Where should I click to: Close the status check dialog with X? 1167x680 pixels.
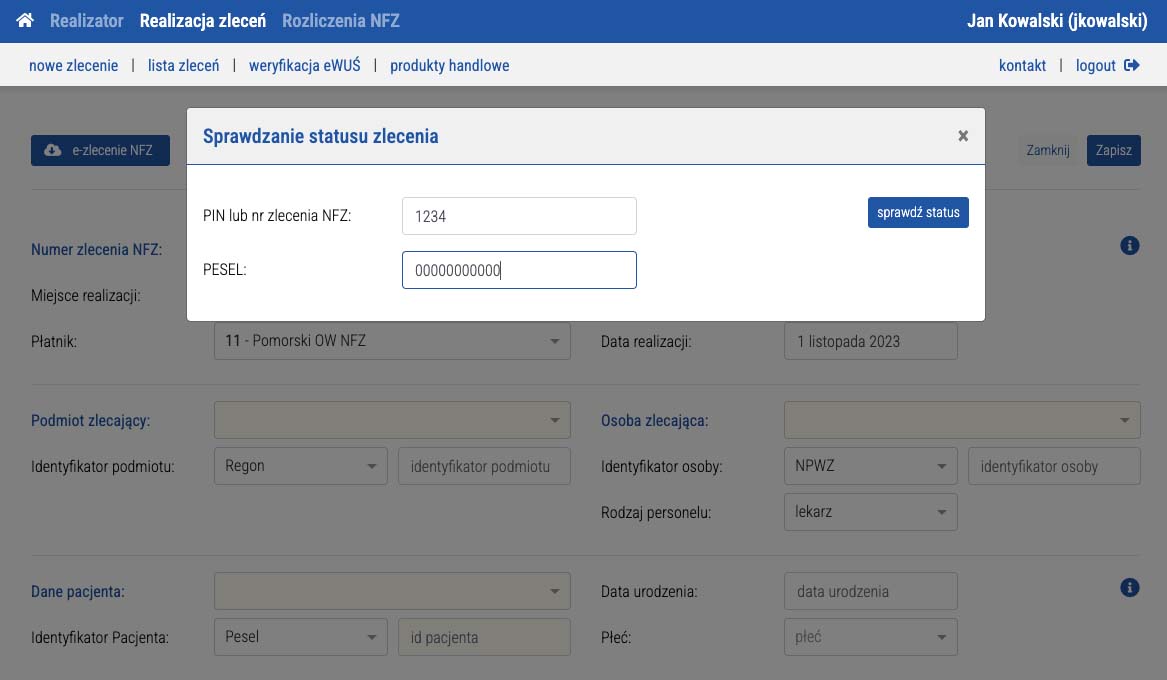pos(963,136)
